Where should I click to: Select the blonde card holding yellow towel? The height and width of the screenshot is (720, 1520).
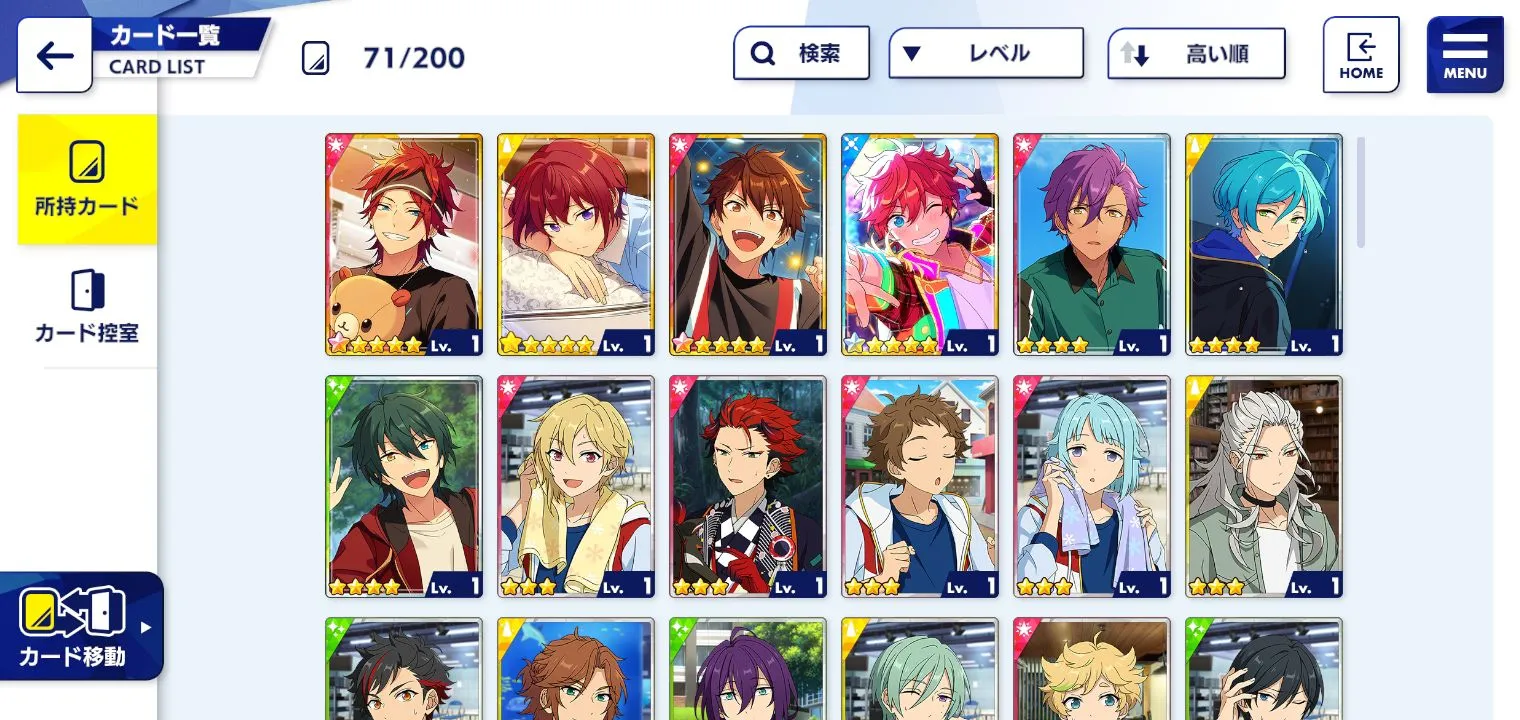click(x=576, y=487)
